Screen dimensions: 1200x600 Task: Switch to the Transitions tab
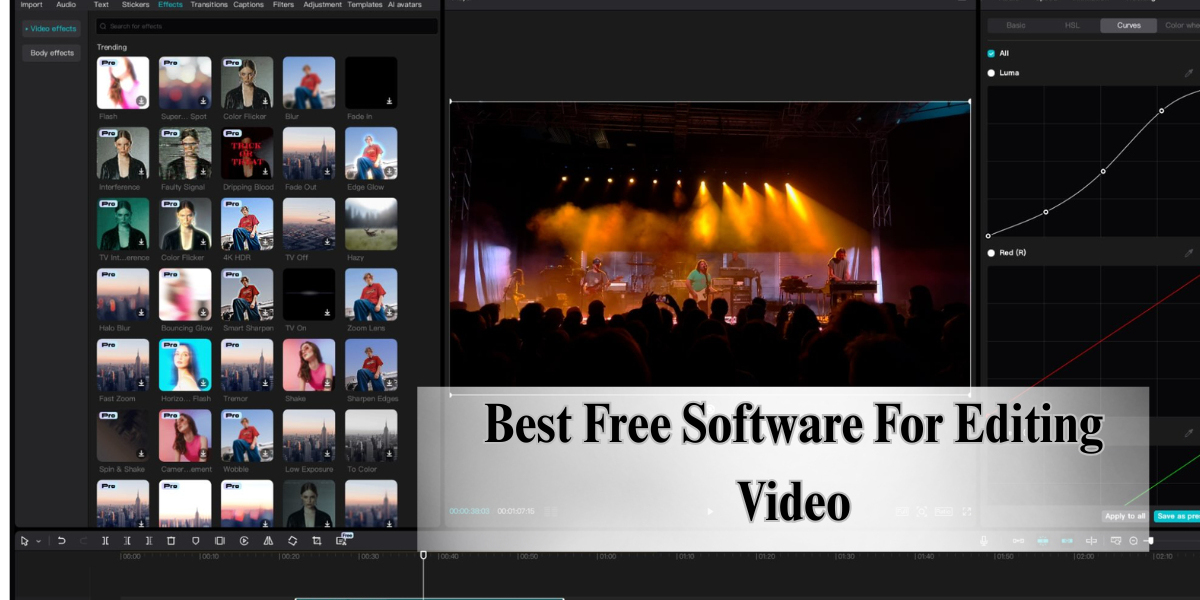click(x=209, y=4)
